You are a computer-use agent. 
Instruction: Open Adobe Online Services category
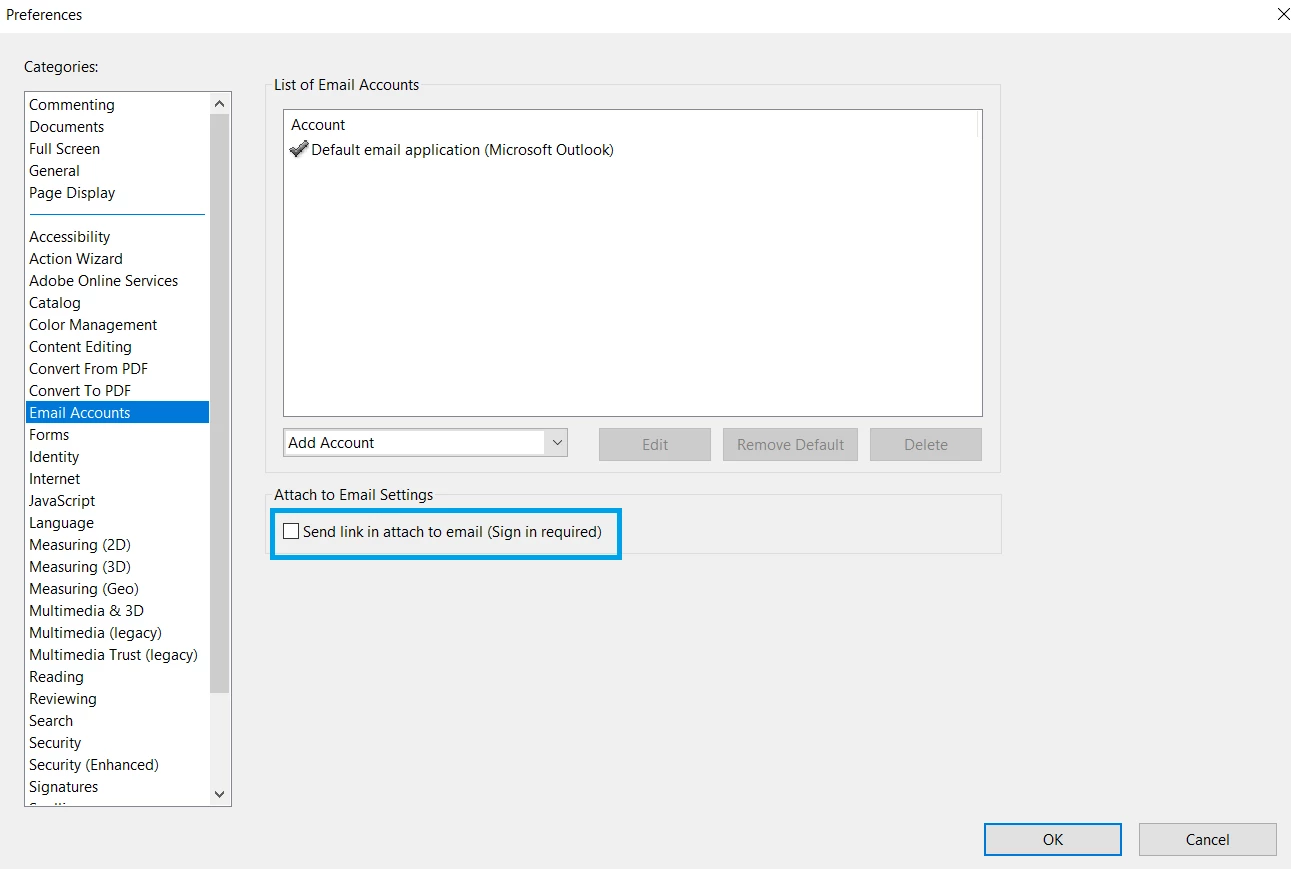(x=104, y=281)
